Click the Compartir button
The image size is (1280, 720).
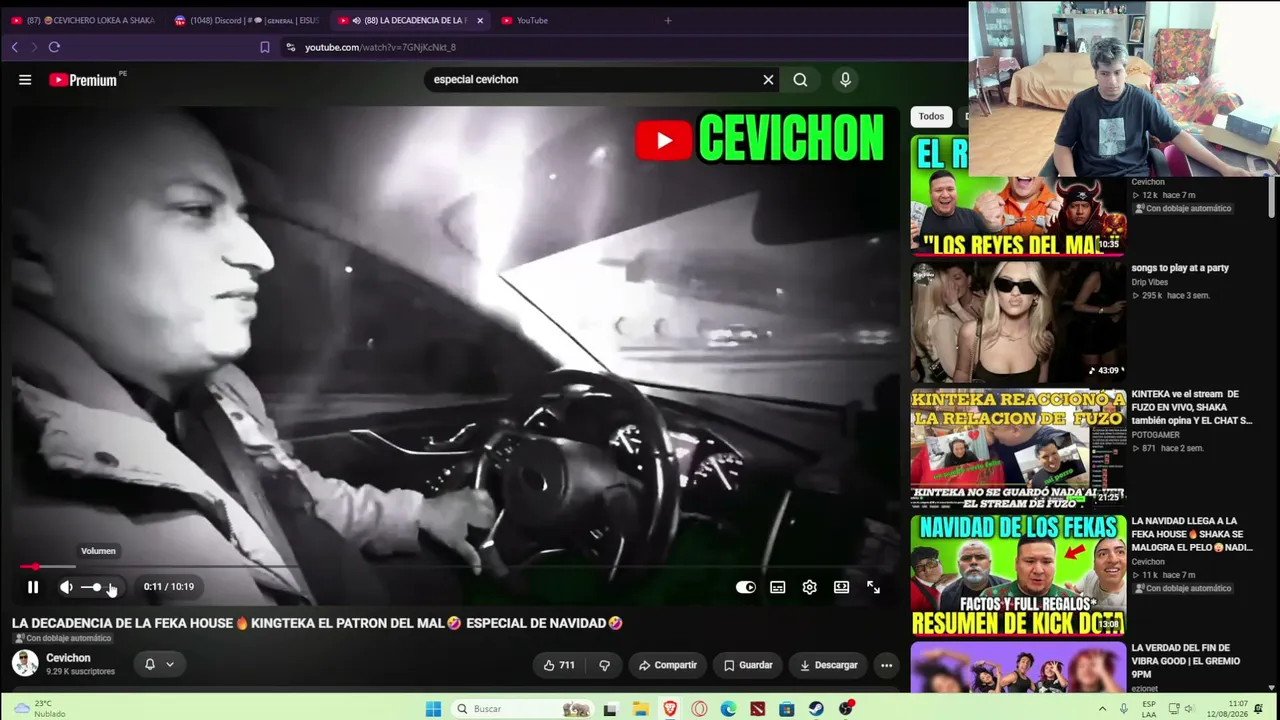(x=668, y=665)
